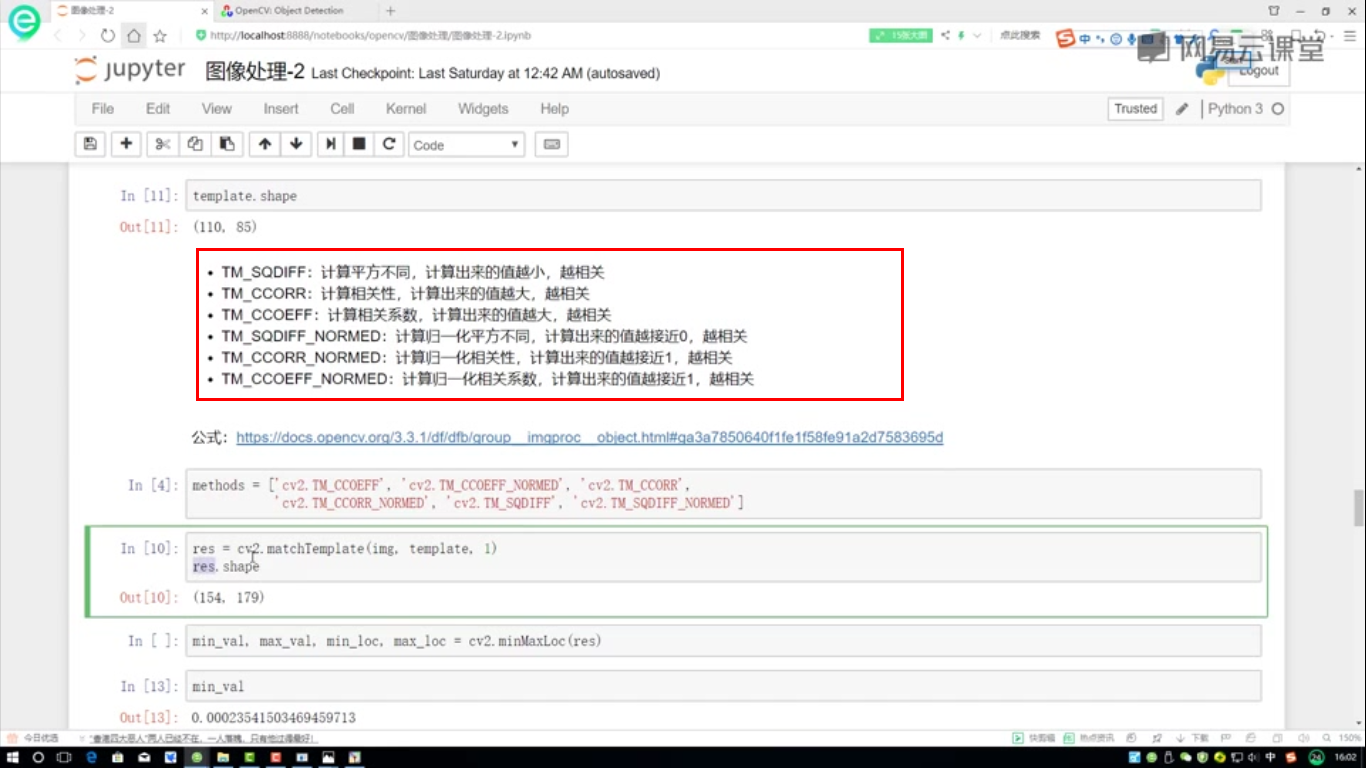The height and width of the screenshot is (768, 1366).
Task: Save the notebook with the floppy disk icon
Action: click(x=90, y=144)
